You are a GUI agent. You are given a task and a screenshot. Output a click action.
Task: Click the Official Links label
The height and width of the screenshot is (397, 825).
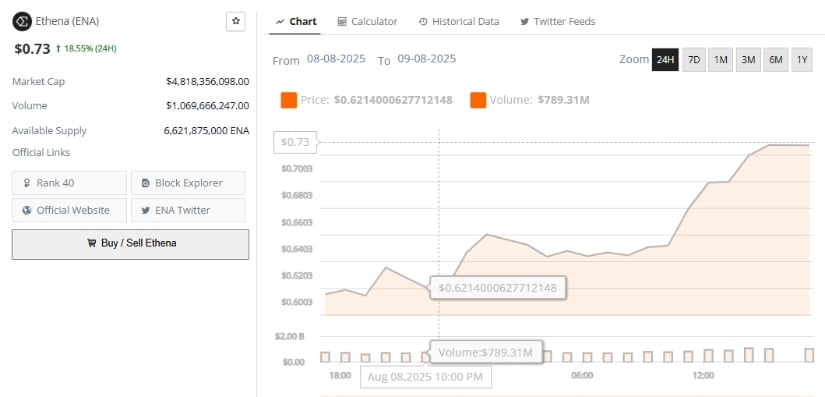point(41,152)
